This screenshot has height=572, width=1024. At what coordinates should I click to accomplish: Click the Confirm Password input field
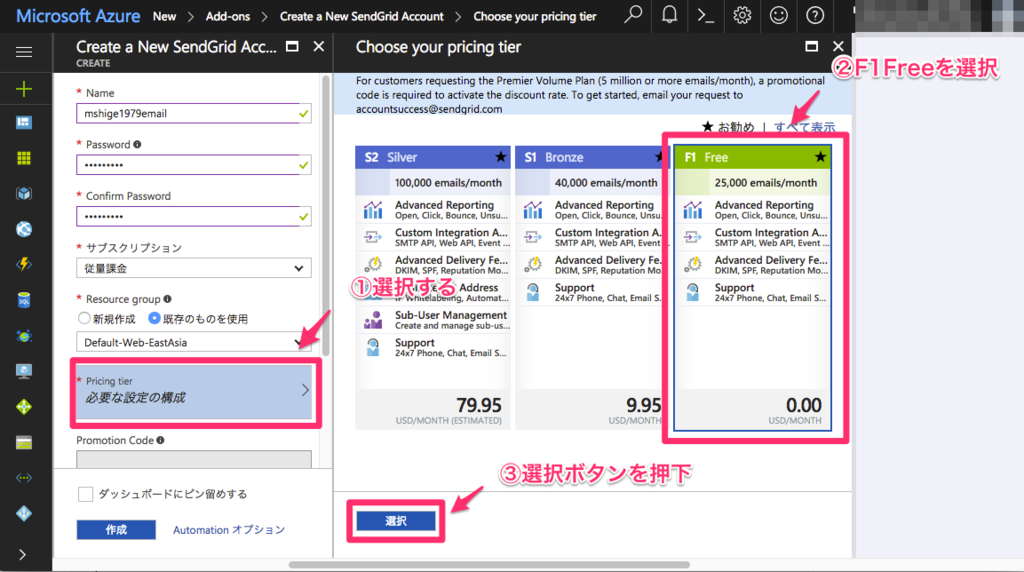coord(193,216)
